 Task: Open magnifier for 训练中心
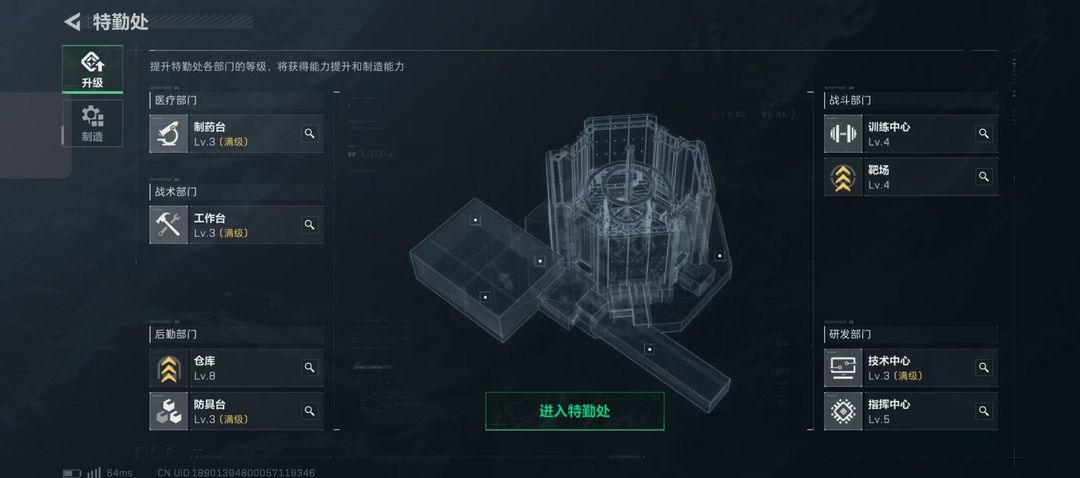click(984, 134)
